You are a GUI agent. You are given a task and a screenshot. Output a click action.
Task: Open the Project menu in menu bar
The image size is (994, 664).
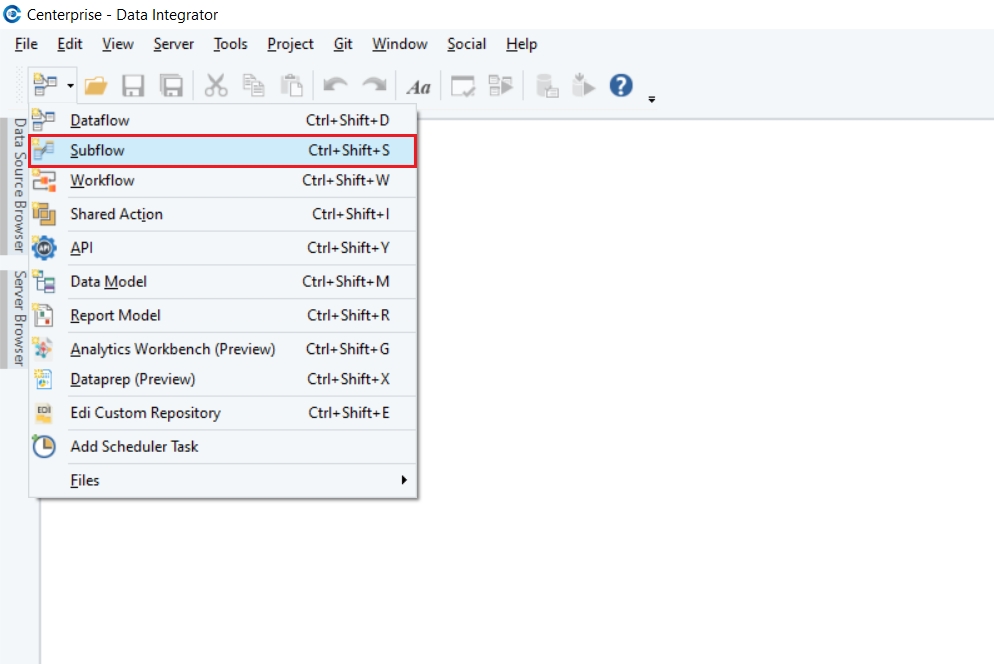tap(290, 44)
